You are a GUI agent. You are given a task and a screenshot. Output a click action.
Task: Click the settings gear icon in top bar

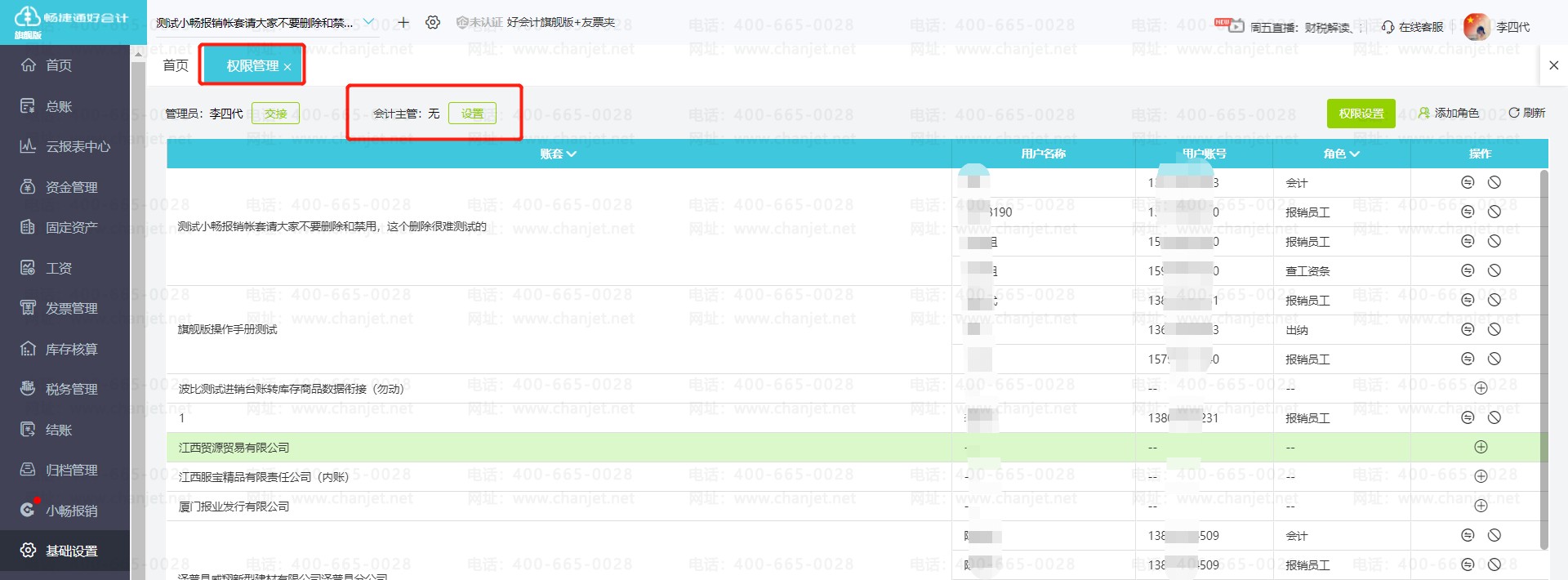click(433, 23)
